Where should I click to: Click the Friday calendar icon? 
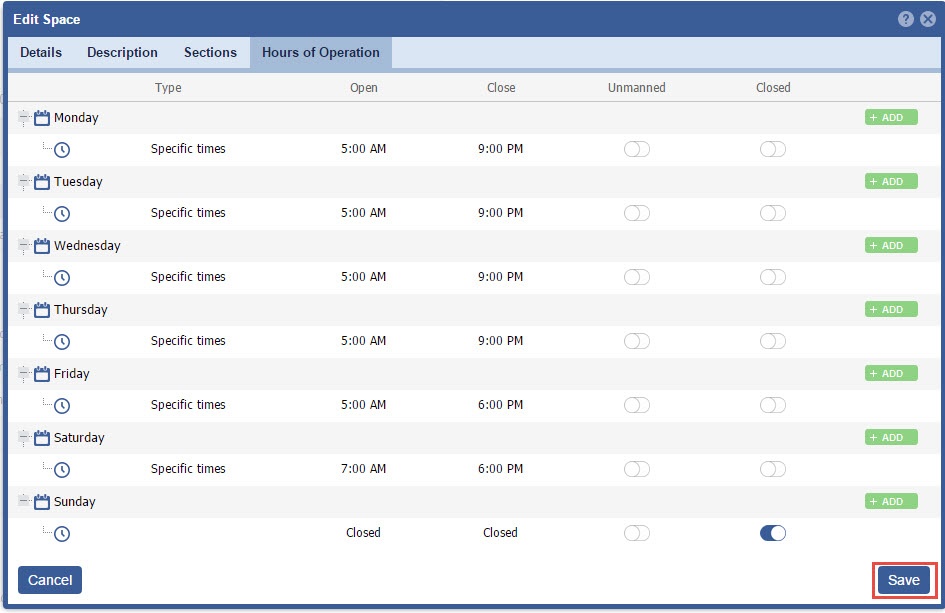pos(42,374)
